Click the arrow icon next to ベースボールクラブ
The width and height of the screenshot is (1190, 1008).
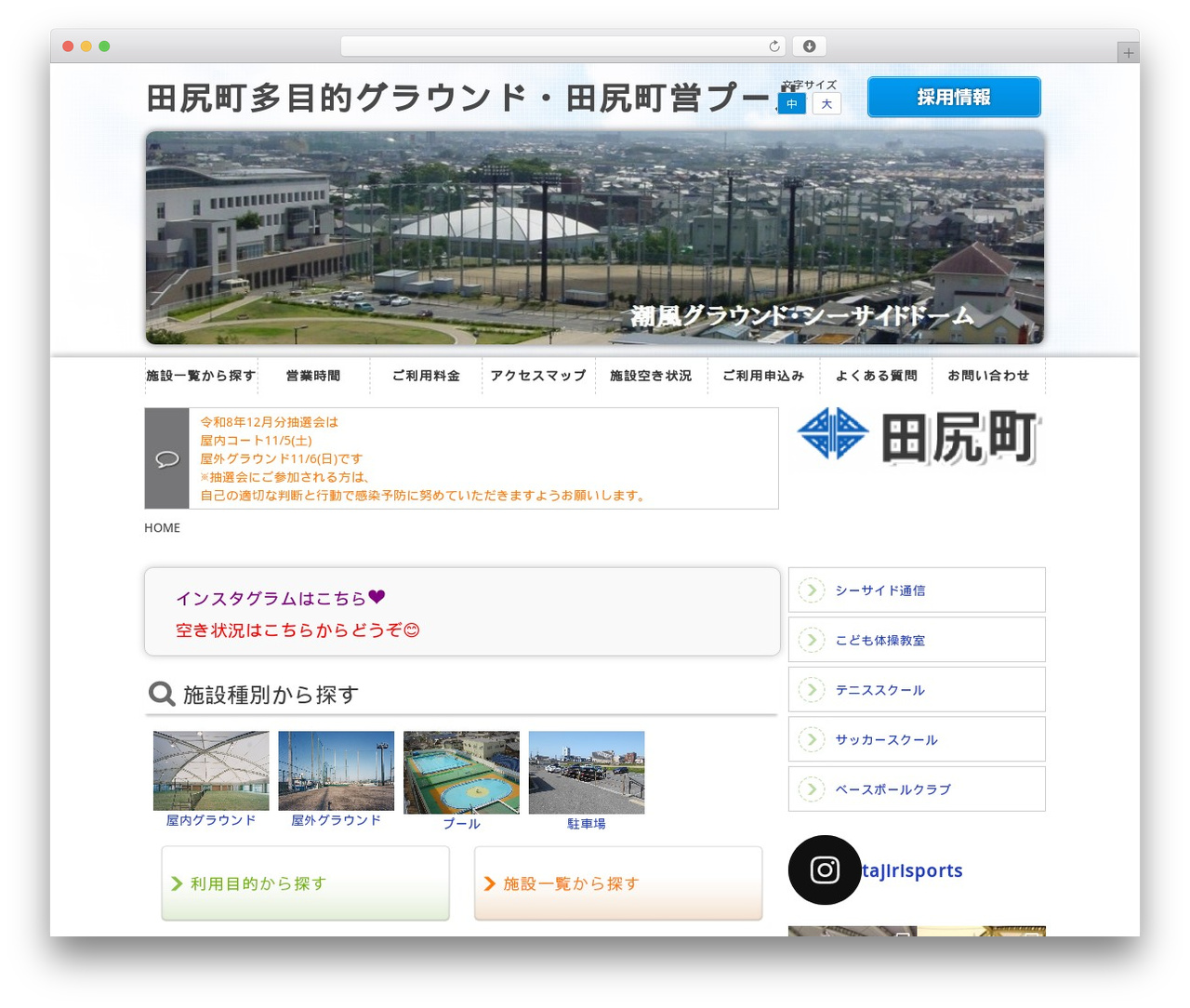pos(812,789)
